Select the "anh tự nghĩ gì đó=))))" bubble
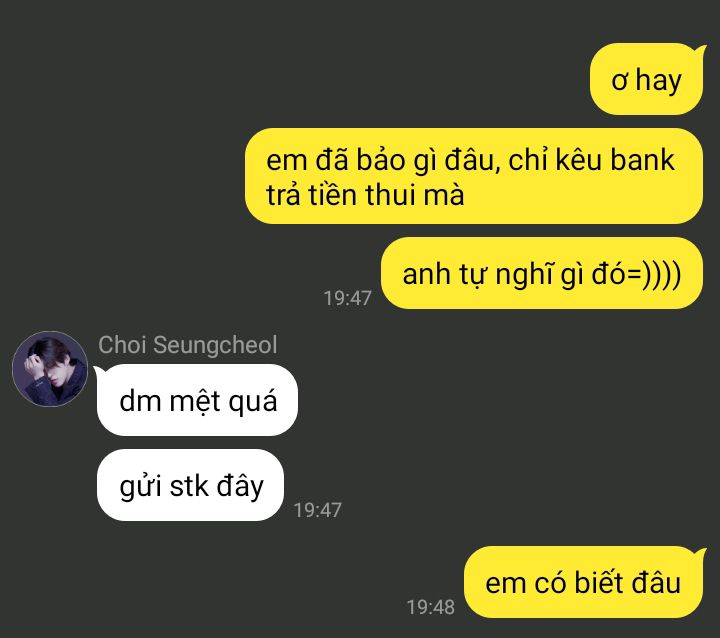The height and width of the screenshot is (638, 720). coord(542,273)
